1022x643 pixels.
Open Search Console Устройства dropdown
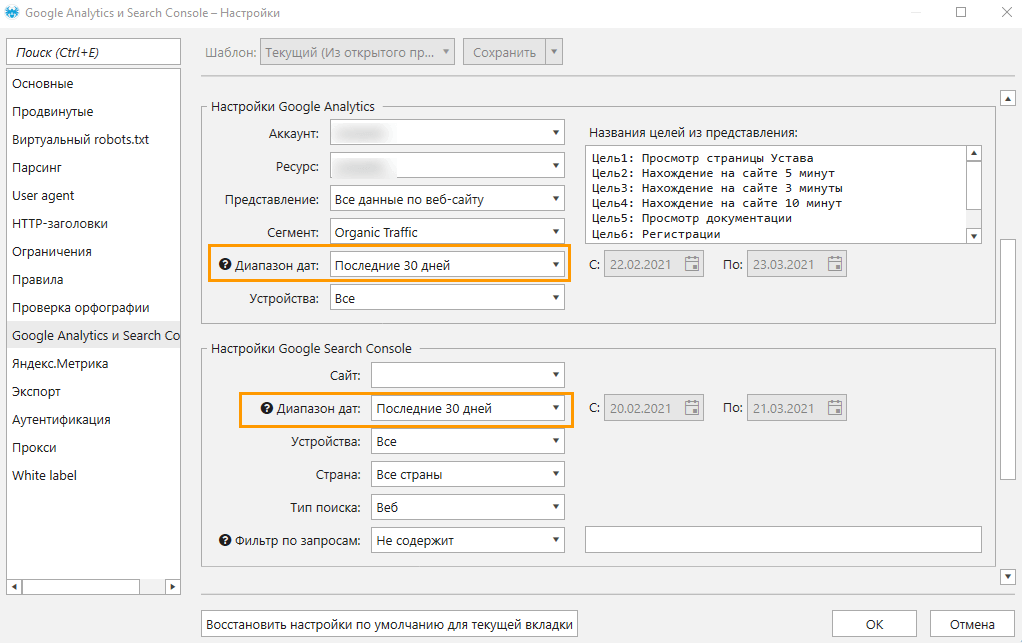click(468, 441)
